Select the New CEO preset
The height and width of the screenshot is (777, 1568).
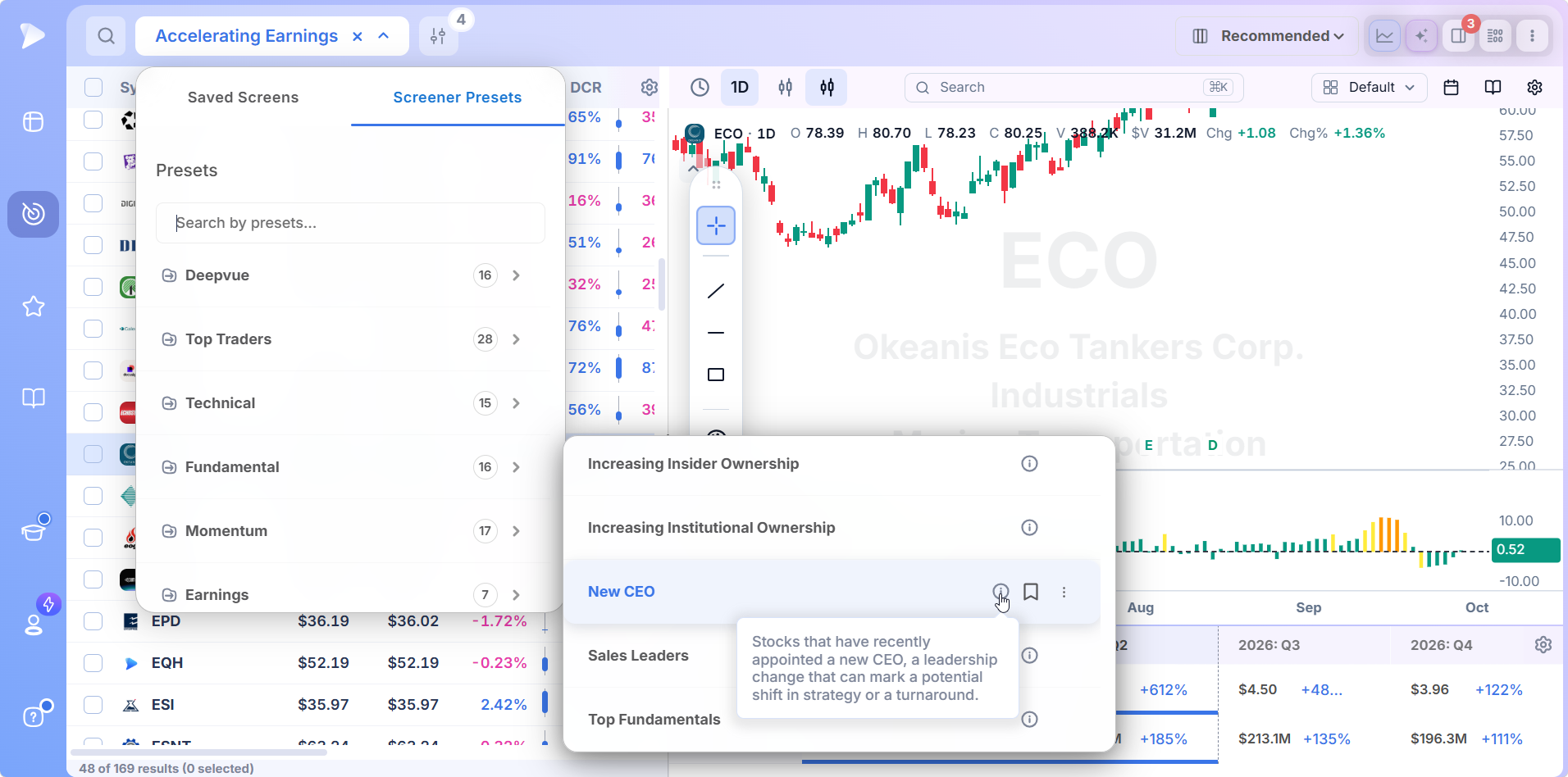coord(621,592)
